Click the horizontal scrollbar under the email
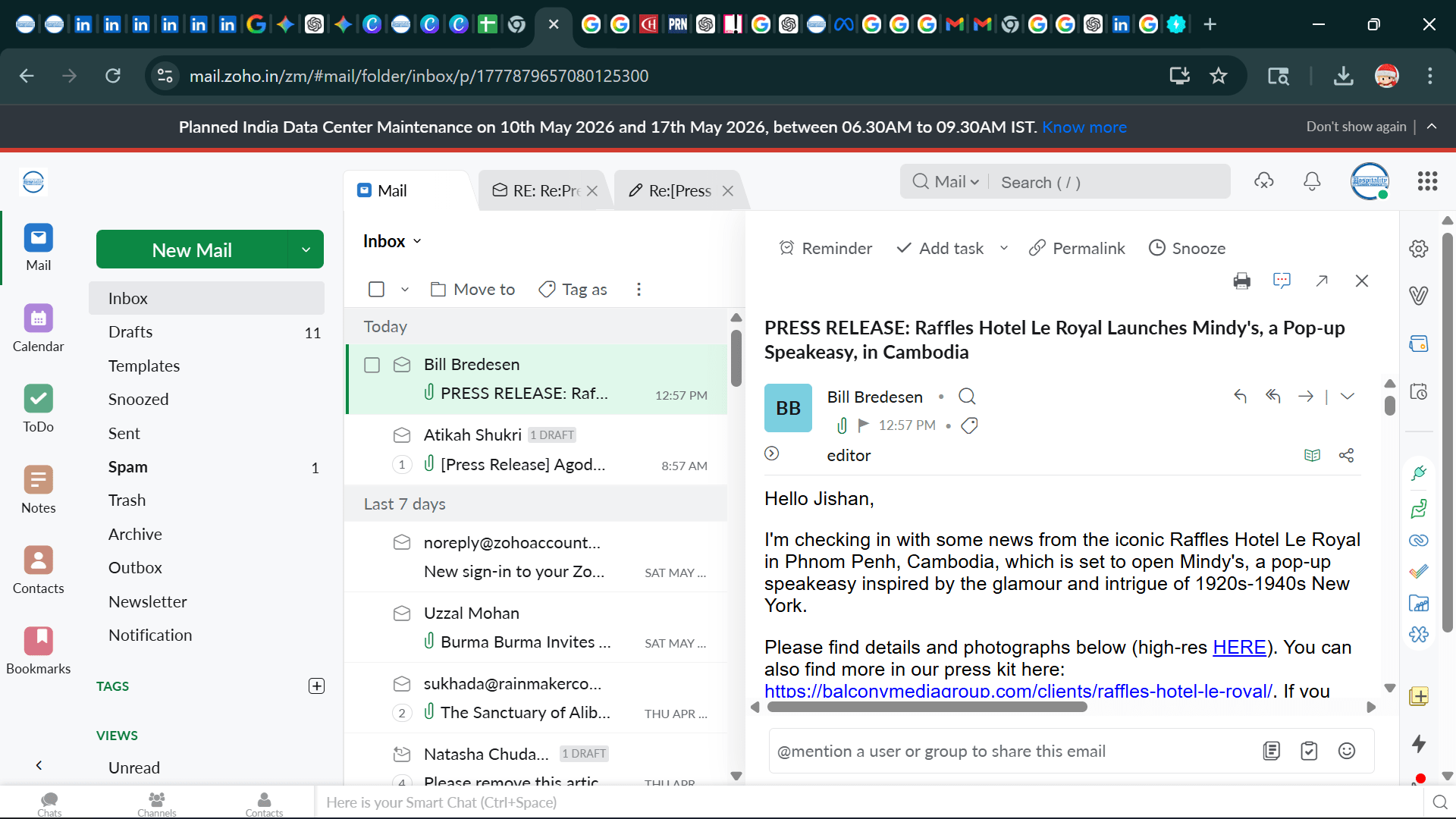This screenshot has height=819, width=1456. [x=927, y=707]
